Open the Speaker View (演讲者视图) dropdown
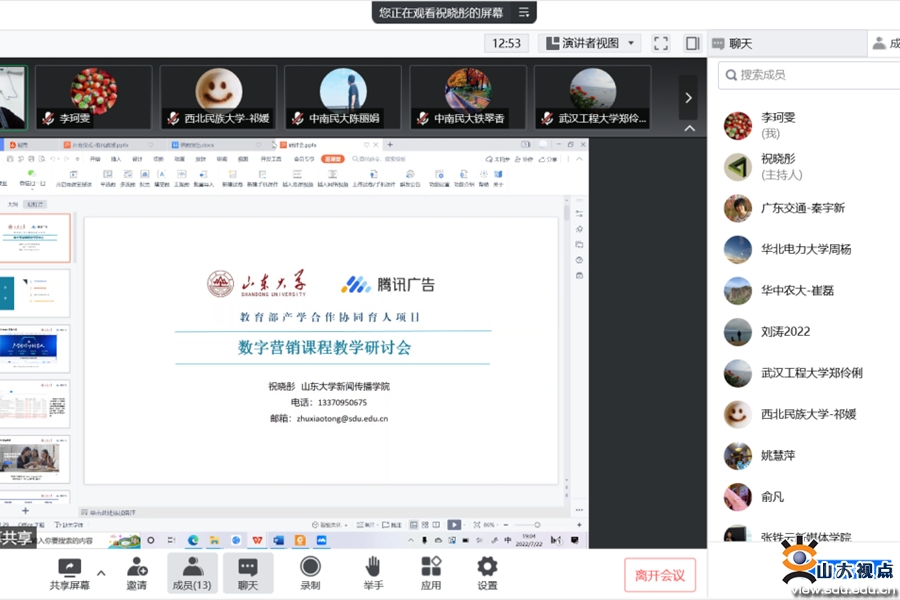The image size is (900, 600). pos(590,43)
